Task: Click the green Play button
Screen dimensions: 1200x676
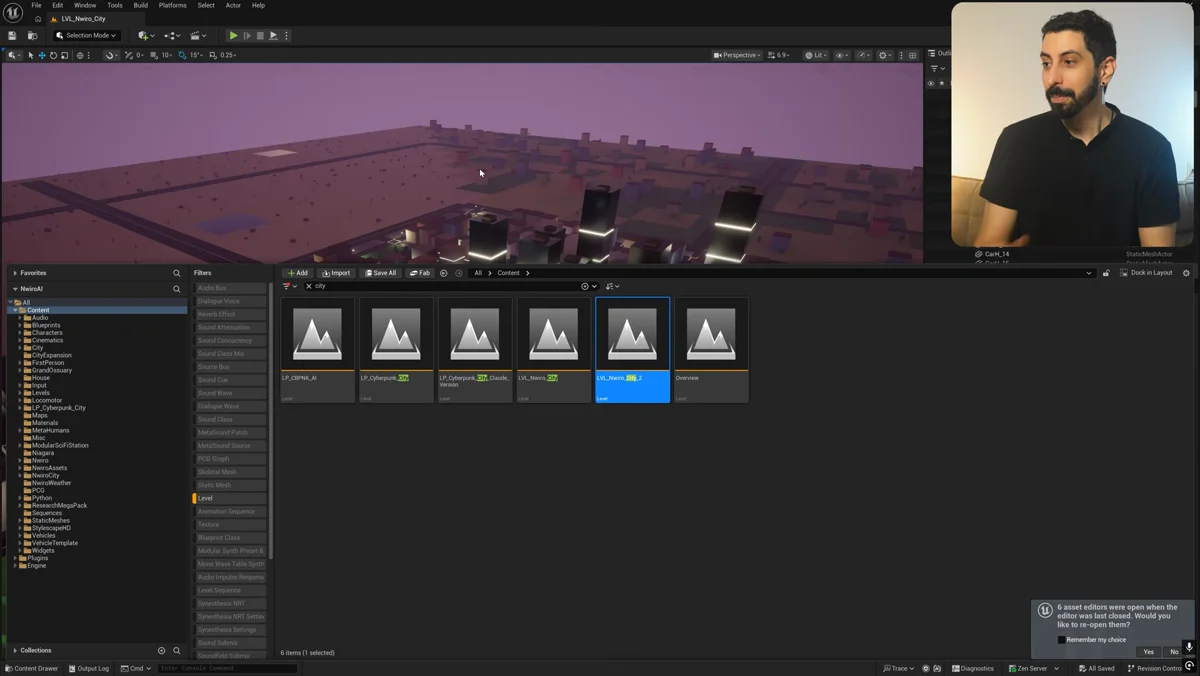Action: coord(234,35)
